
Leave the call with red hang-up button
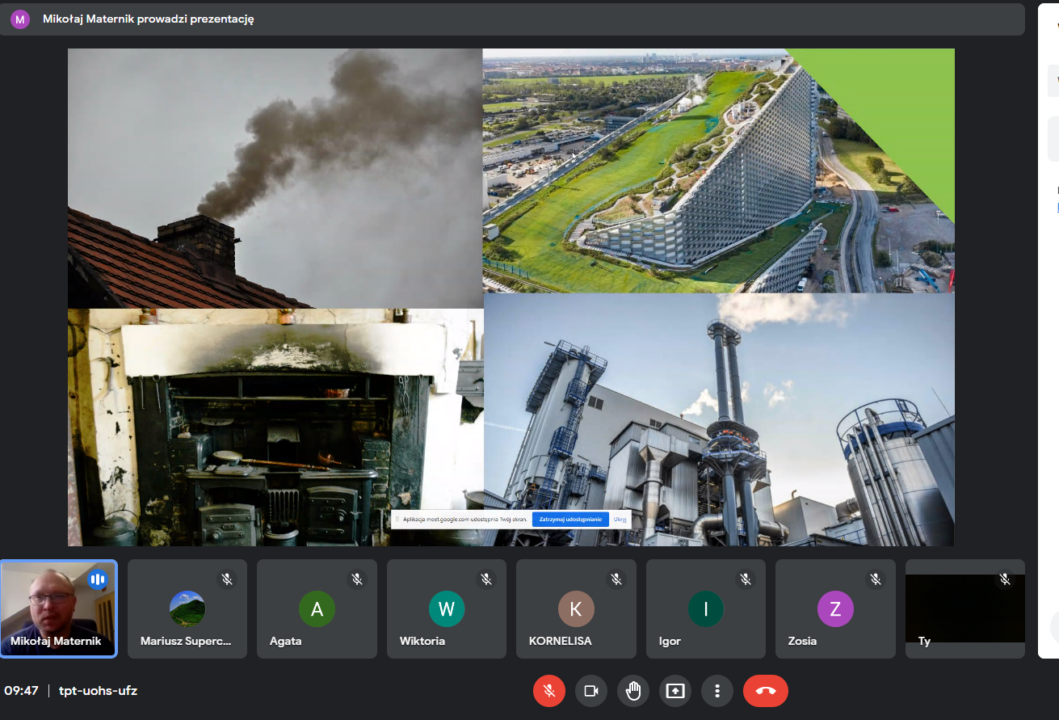click(765, 691)
